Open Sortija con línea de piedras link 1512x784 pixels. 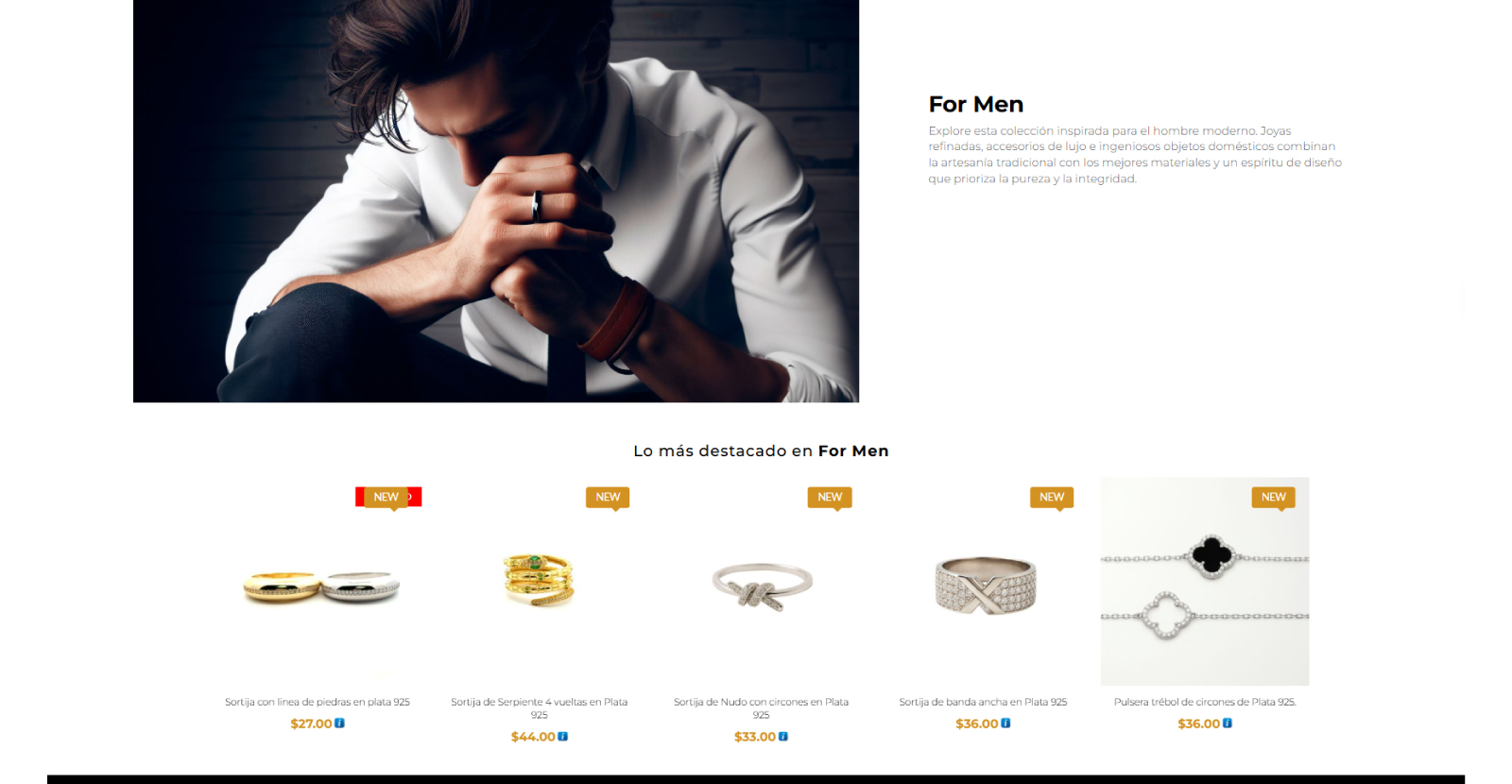tap(318, 702)
